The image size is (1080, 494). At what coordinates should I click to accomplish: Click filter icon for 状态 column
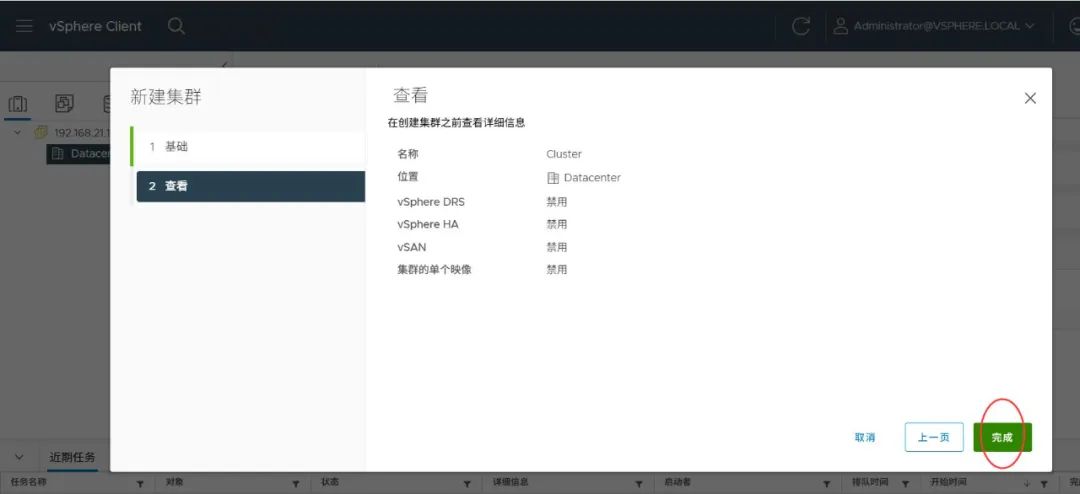[x=467, y=484]
